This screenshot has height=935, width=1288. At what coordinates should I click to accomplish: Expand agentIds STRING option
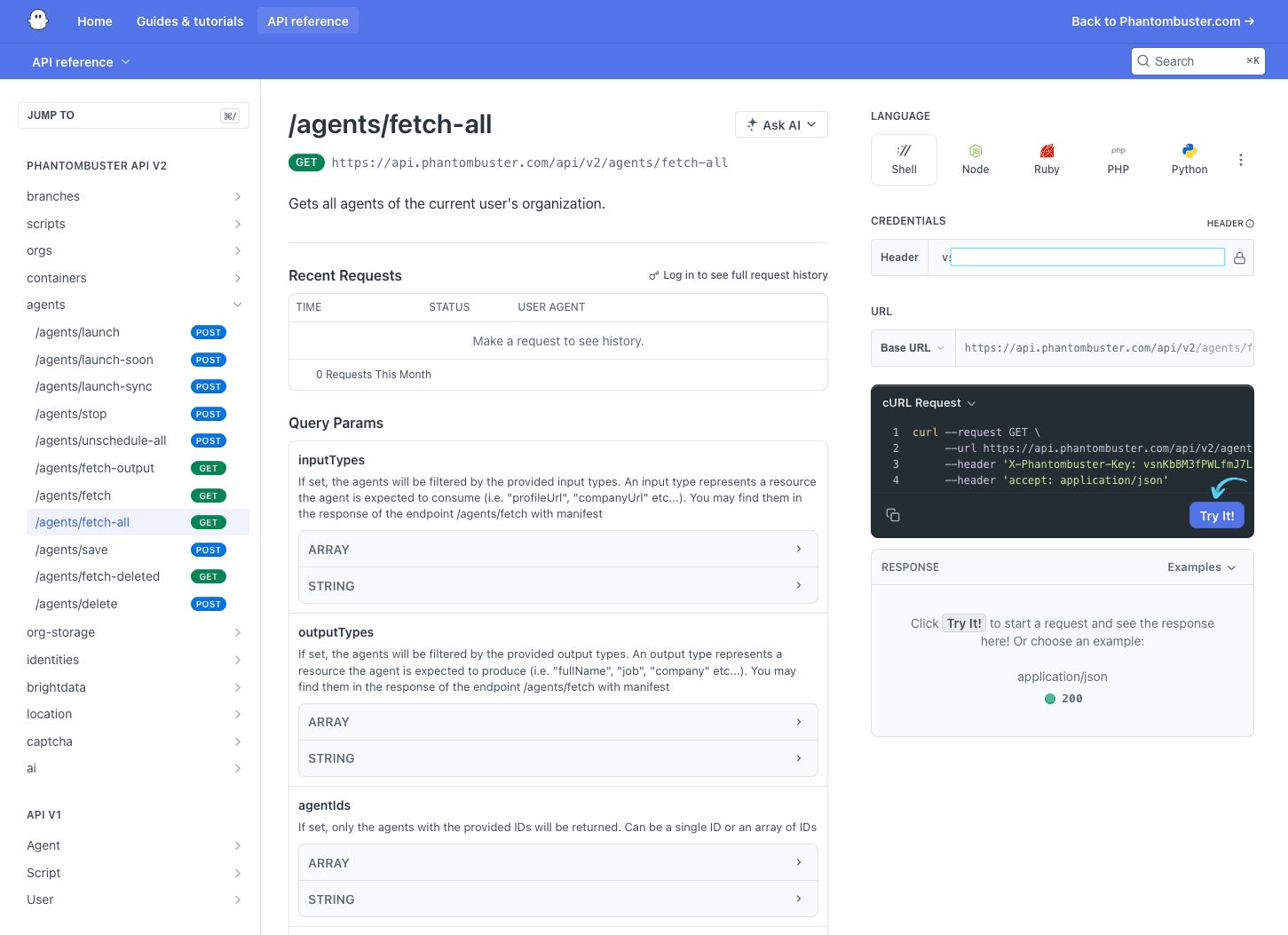(x=558, y=899)
